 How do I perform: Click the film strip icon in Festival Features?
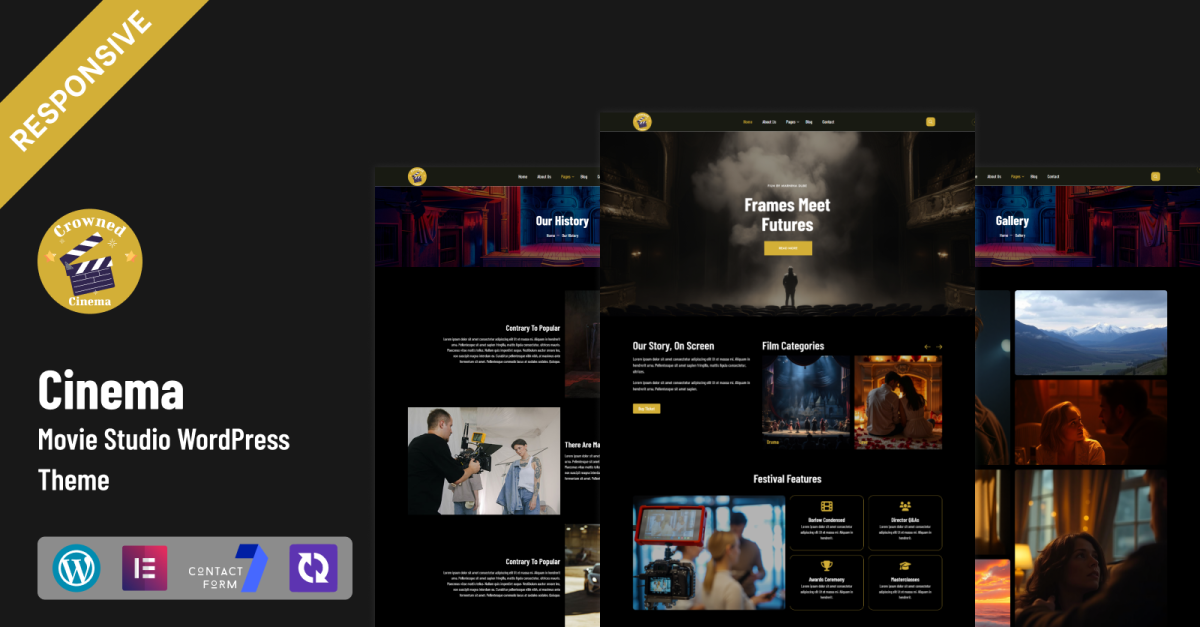(x=827, y=507)
